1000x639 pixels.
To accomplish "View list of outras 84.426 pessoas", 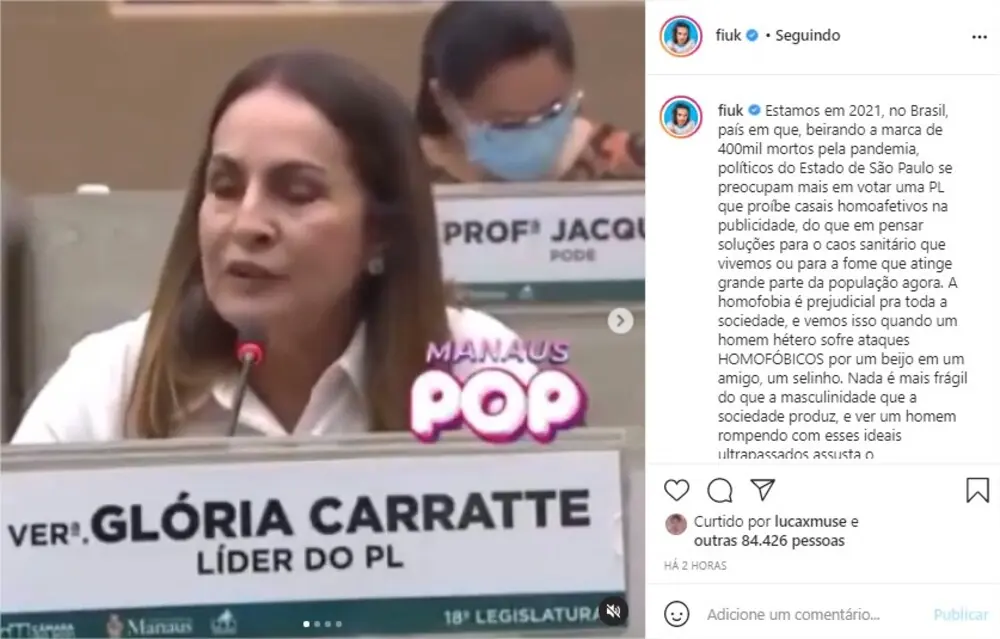I will (x=769, y=541).
